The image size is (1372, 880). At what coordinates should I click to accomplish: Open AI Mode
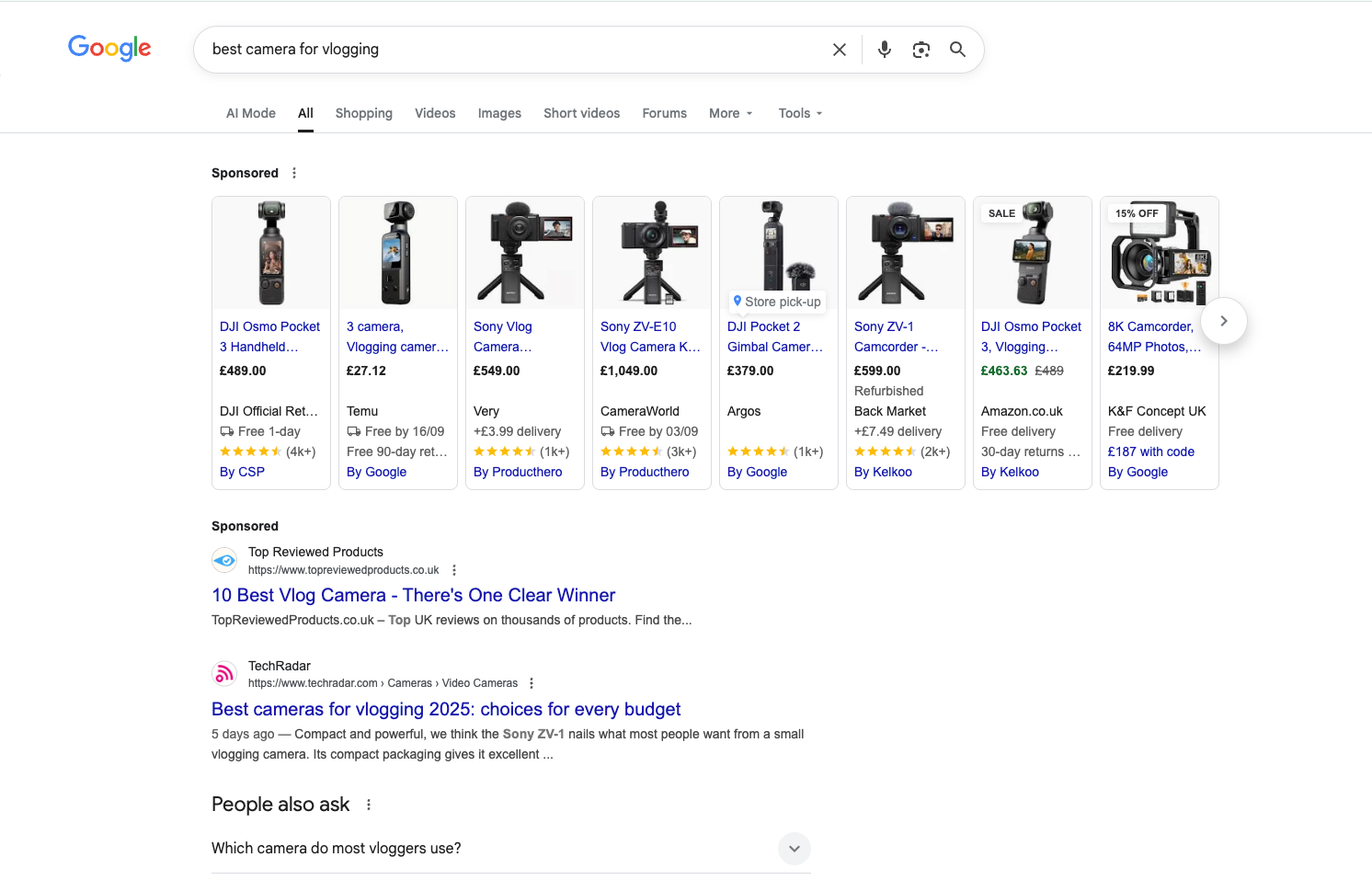[x=250, y=112]
